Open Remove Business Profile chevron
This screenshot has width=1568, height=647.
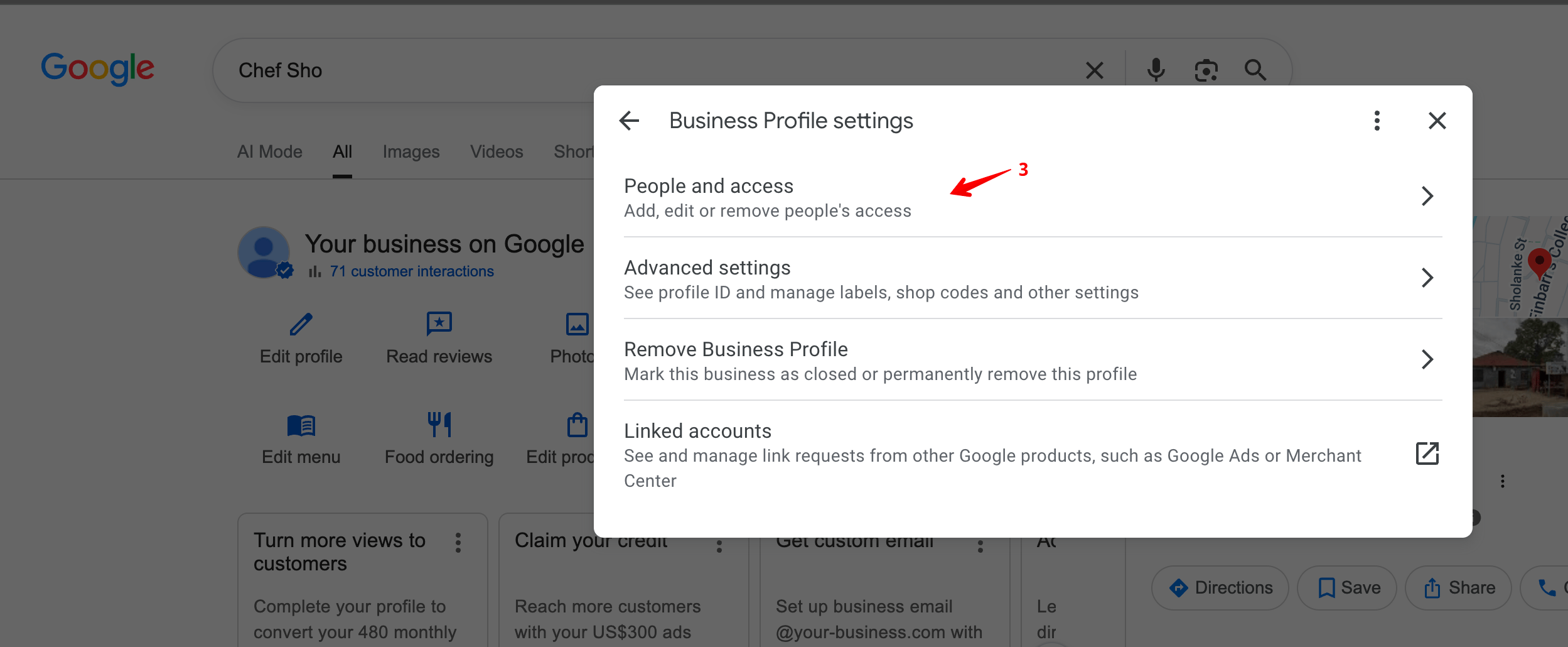tap(1427, 359)
